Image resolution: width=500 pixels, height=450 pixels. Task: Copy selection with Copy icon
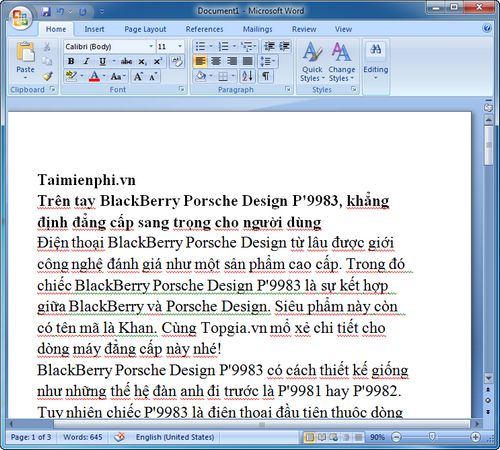[47, 61]
